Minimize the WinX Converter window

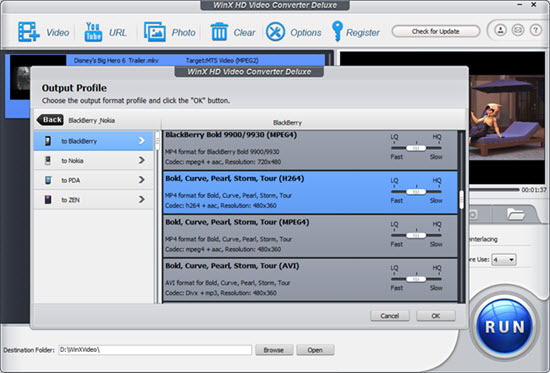[519, 5]
